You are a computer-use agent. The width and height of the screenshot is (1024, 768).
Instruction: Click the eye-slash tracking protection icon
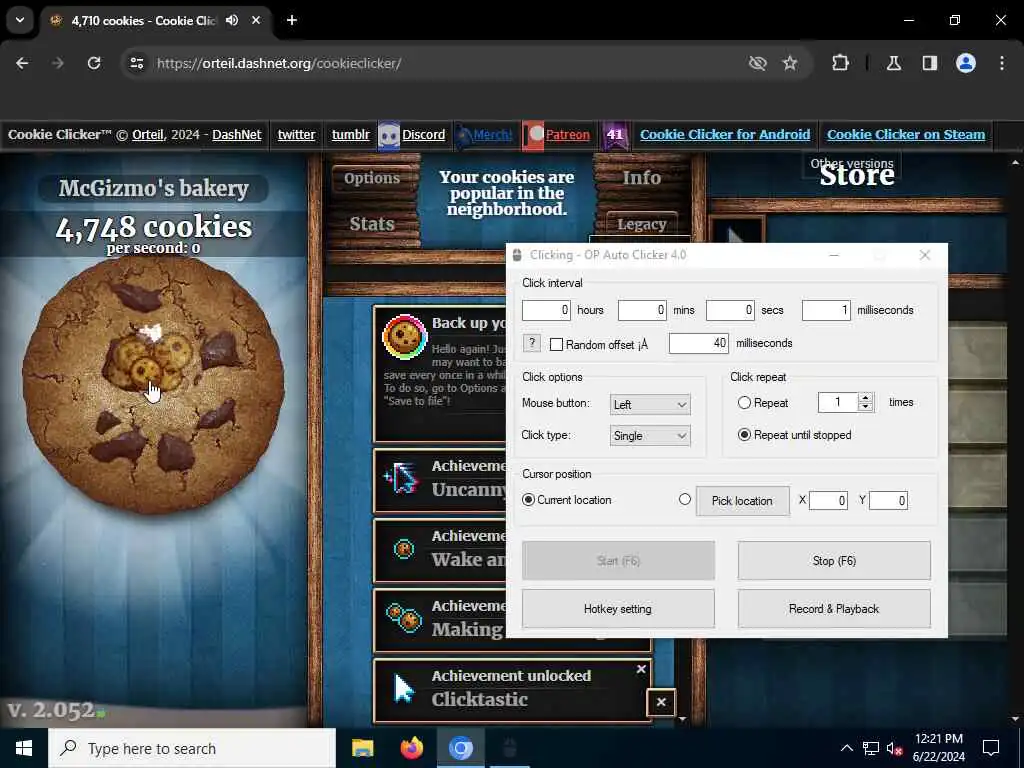758,63
